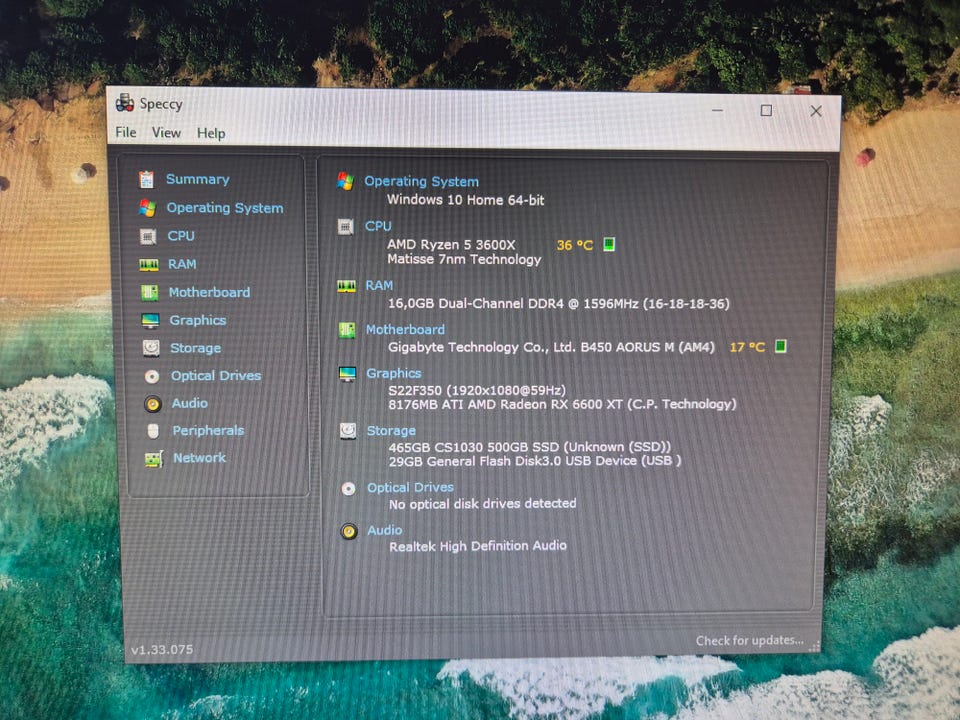Viewport: 960px width, 720px height.
Task: Click the Motherboard icon in sidebar
Action: pyautogui.click(x=149, y=293)
